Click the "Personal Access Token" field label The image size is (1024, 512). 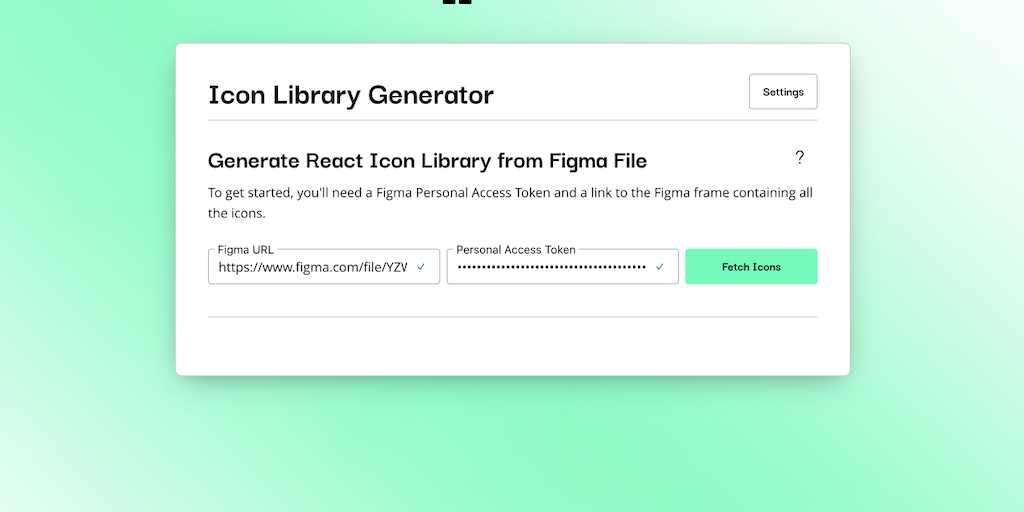coord(516,250)
